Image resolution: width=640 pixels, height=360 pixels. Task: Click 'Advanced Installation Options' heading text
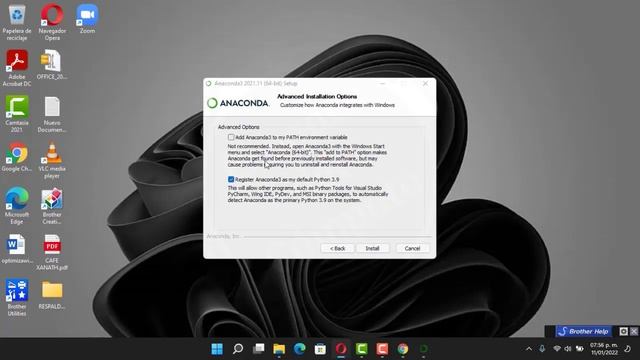click(317, 96)
